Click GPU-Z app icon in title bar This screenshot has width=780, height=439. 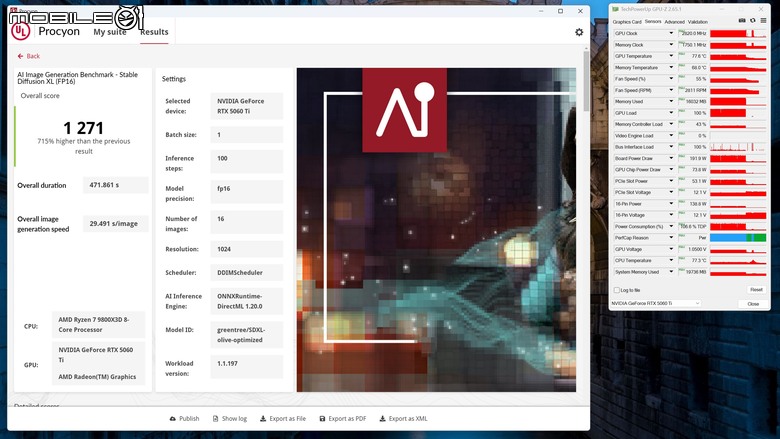[615, 9]
